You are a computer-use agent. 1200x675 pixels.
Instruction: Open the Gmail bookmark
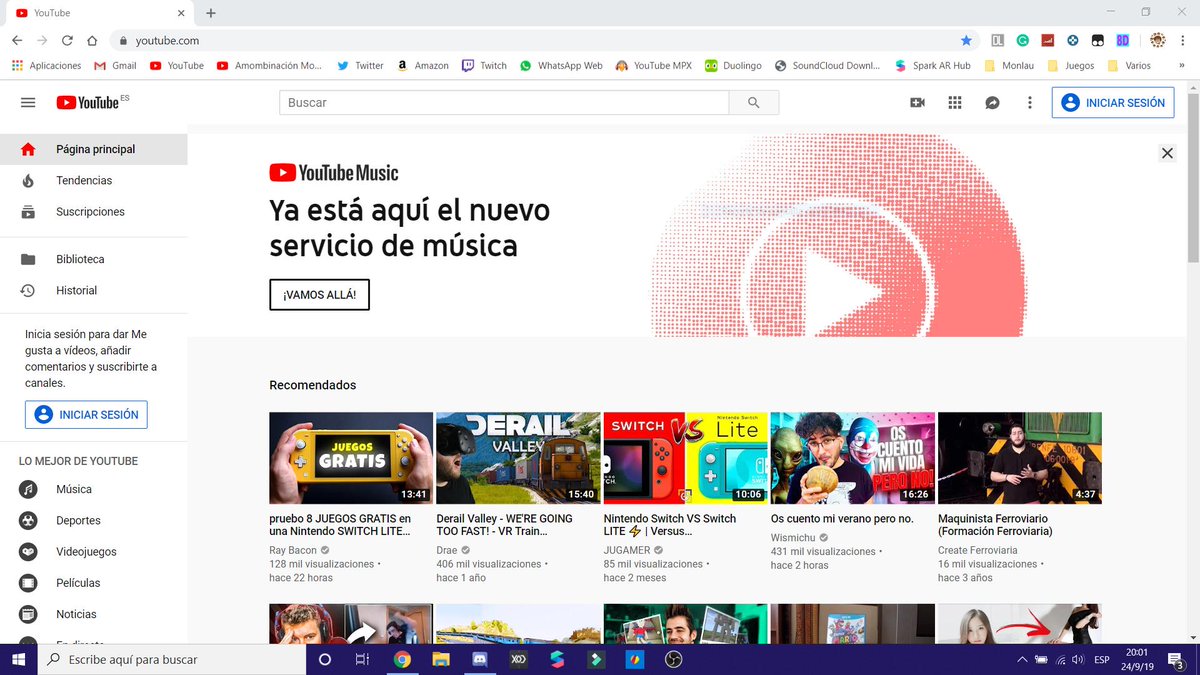pos(115,65)
